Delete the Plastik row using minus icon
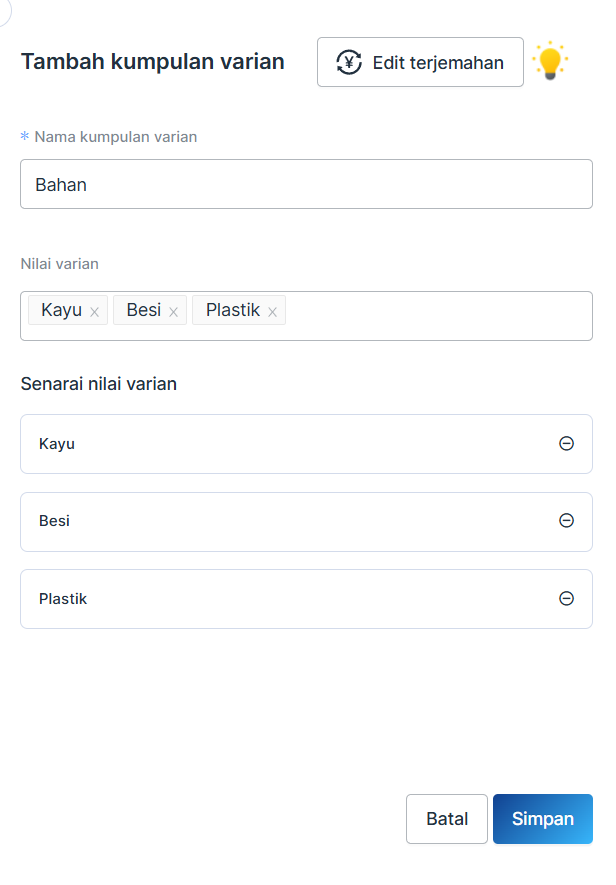616x885 pixels. [x=566, y=599]
